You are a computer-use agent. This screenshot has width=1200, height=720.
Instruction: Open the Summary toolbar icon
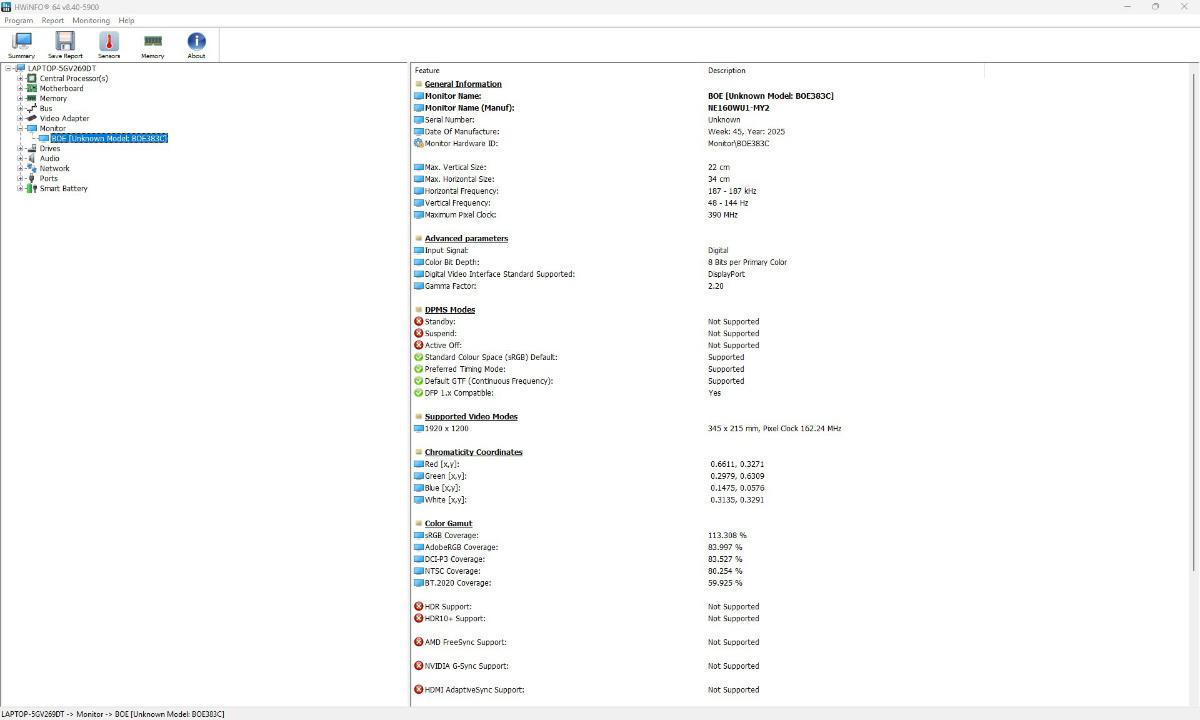(21, 44)
